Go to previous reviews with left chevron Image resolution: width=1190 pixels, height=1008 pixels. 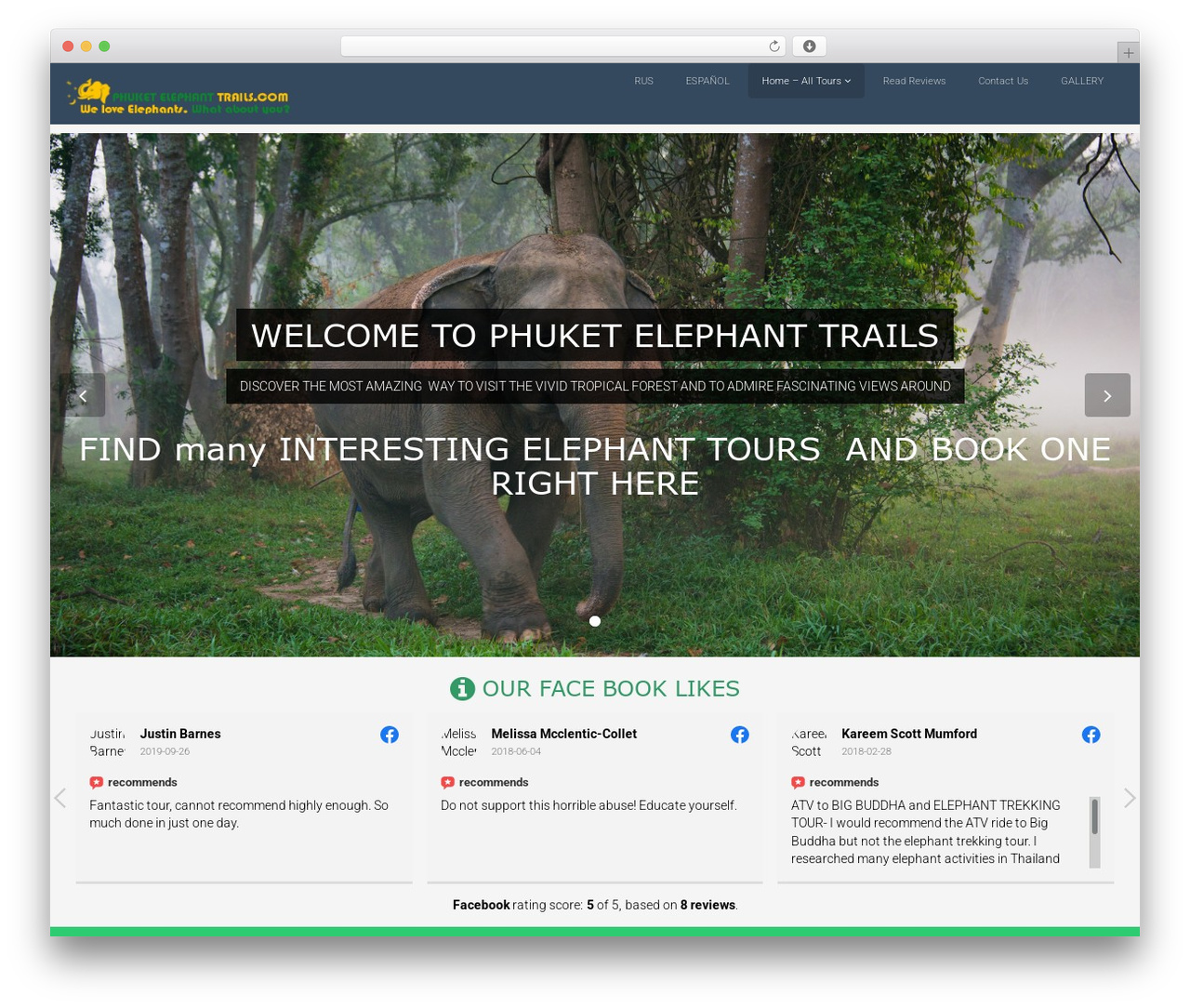[x=60, y=798]
